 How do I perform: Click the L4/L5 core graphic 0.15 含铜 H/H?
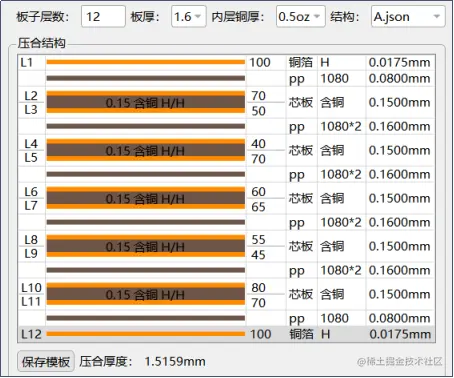click(146, 151)
